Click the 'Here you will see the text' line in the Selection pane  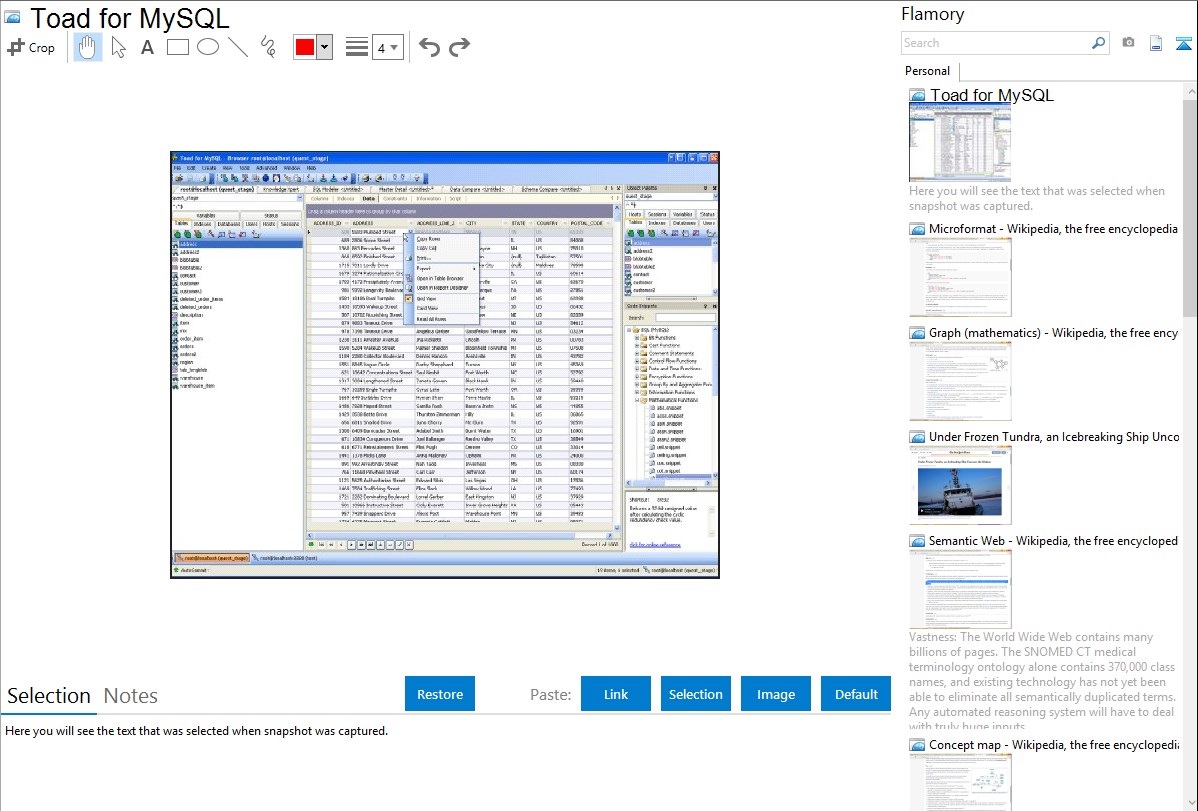pos(196,731)
